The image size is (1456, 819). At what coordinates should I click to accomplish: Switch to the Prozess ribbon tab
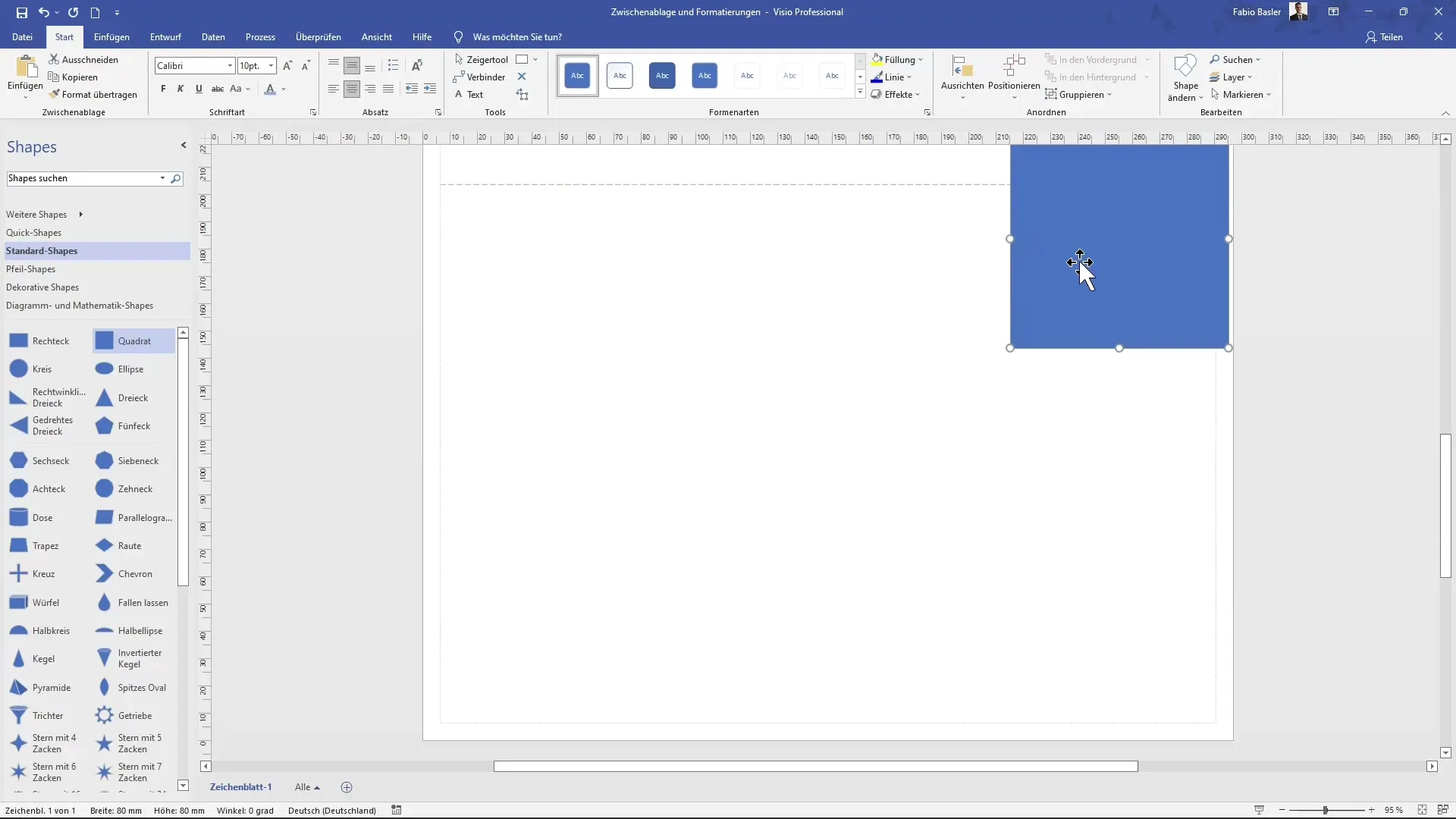[260, 36]
